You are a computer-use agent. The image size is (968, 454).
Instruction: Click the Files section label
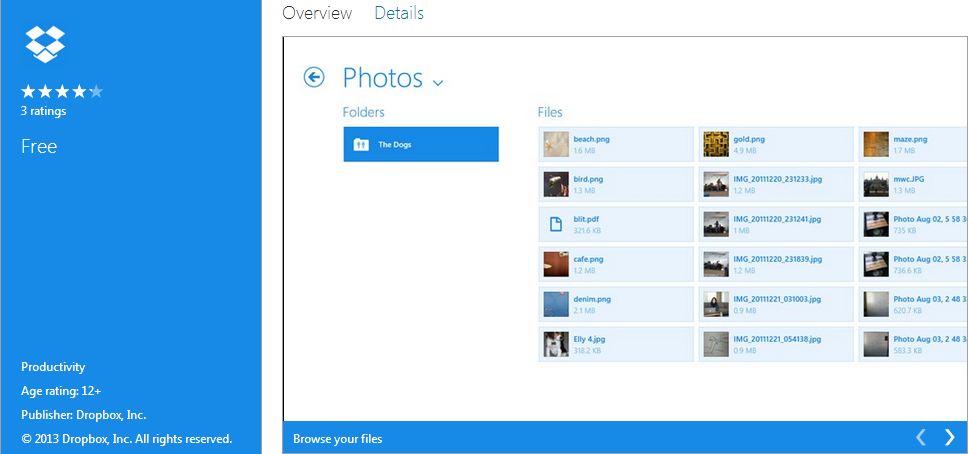pyautogui.click(x=550, y=112)
